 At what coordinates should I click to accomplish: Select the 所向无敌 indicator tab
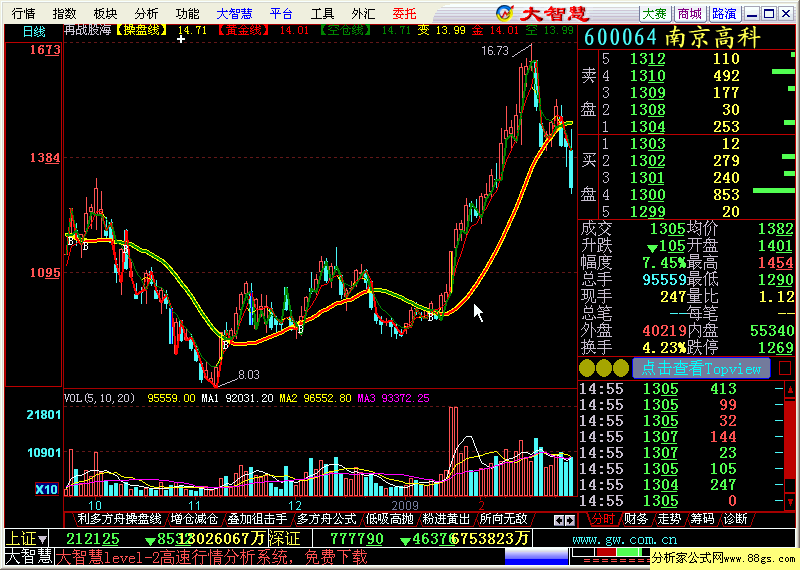tap(503, 519)
